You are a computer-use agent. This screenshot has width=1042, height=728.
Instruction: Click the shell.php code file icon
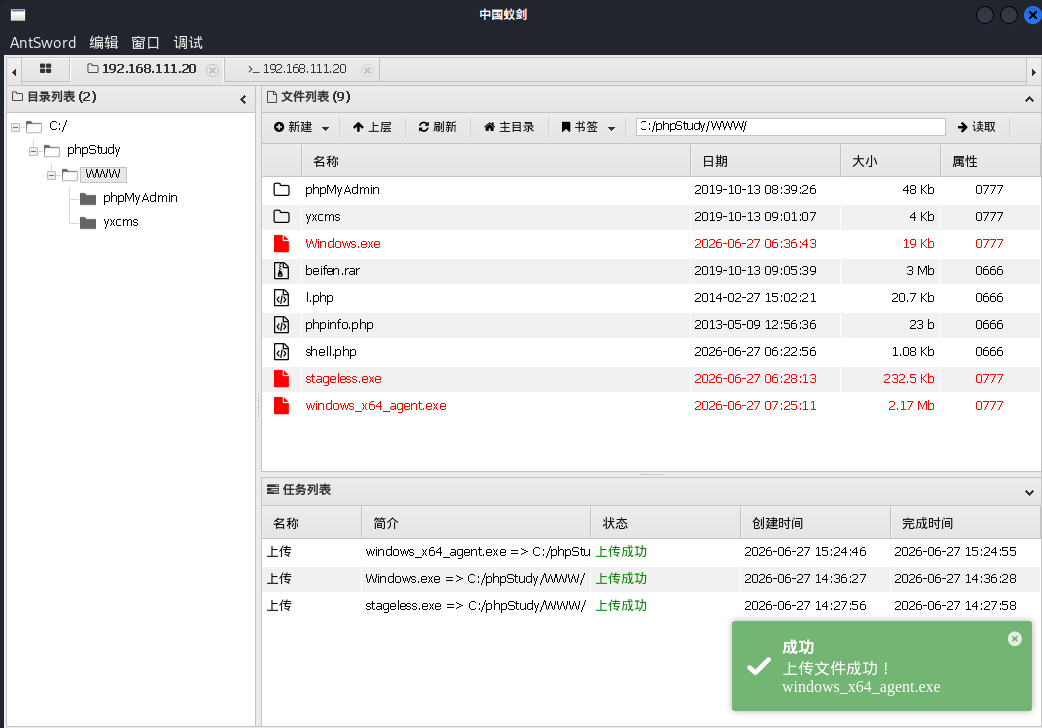click(282, 352)
